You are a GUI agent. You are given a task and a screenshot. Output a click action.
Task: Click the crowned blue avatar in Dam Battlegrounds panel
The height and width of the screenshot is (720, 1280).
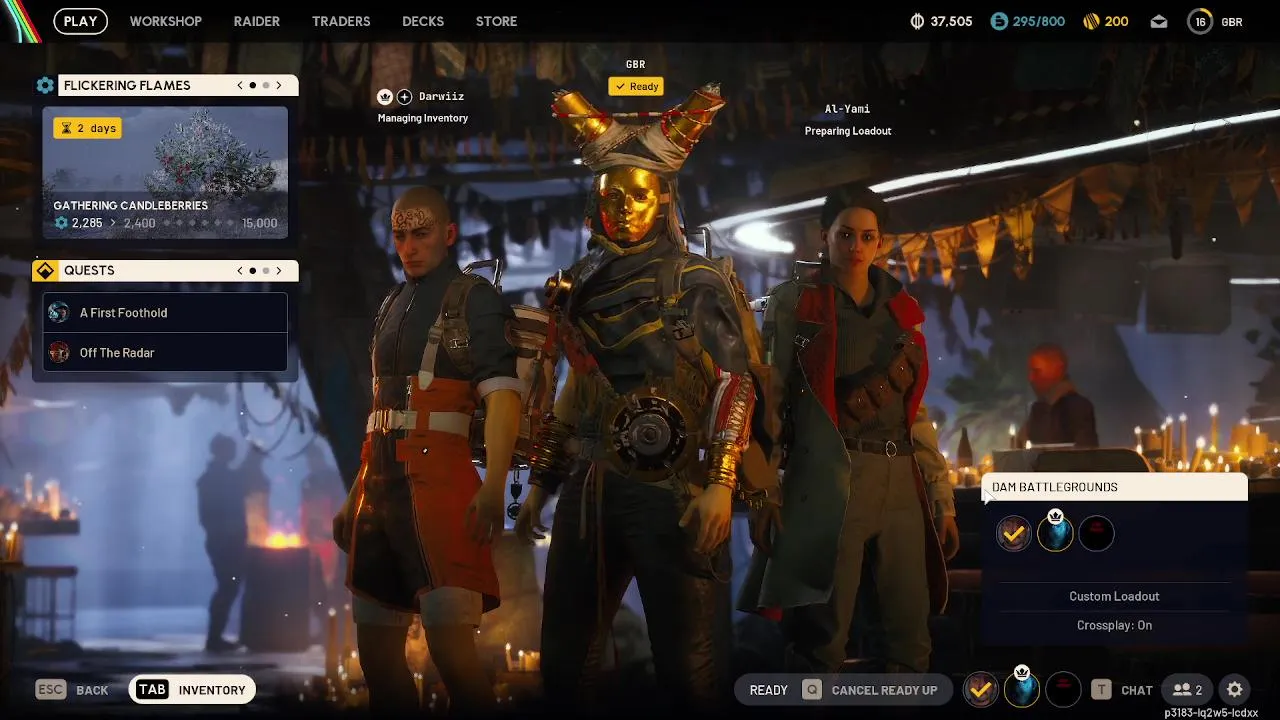[x=1055, y=534]
